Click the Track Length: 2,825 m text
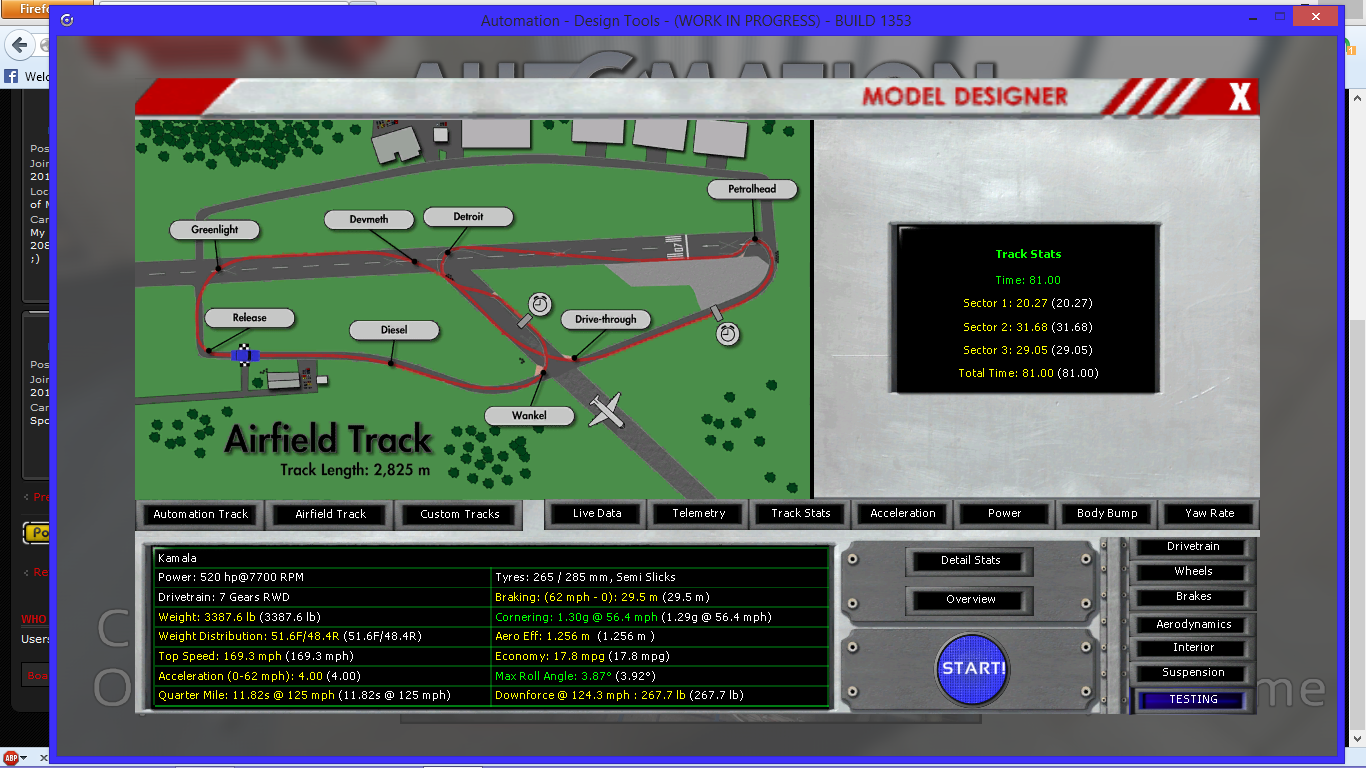The height and width of the screenshot is (768, 1366). pyautogui.click(x=355, y=469)
